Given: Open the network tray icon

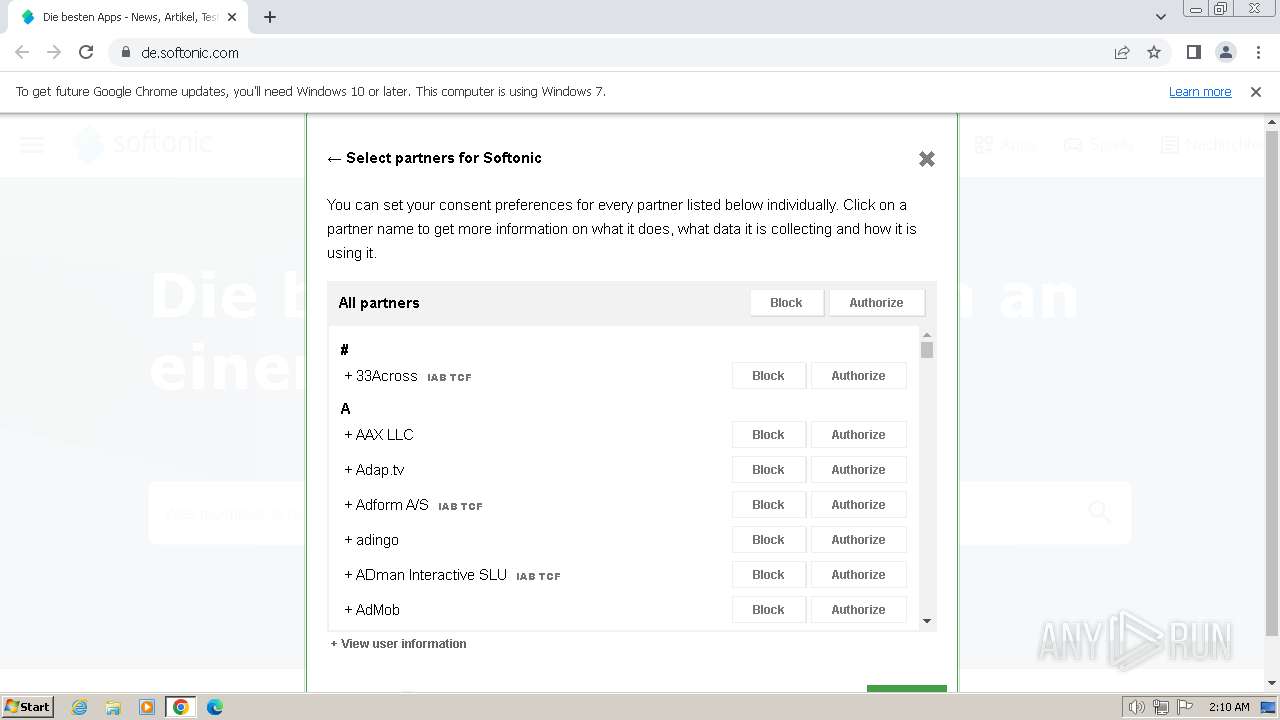Looking at the screenshot, I should point(1161,707).
